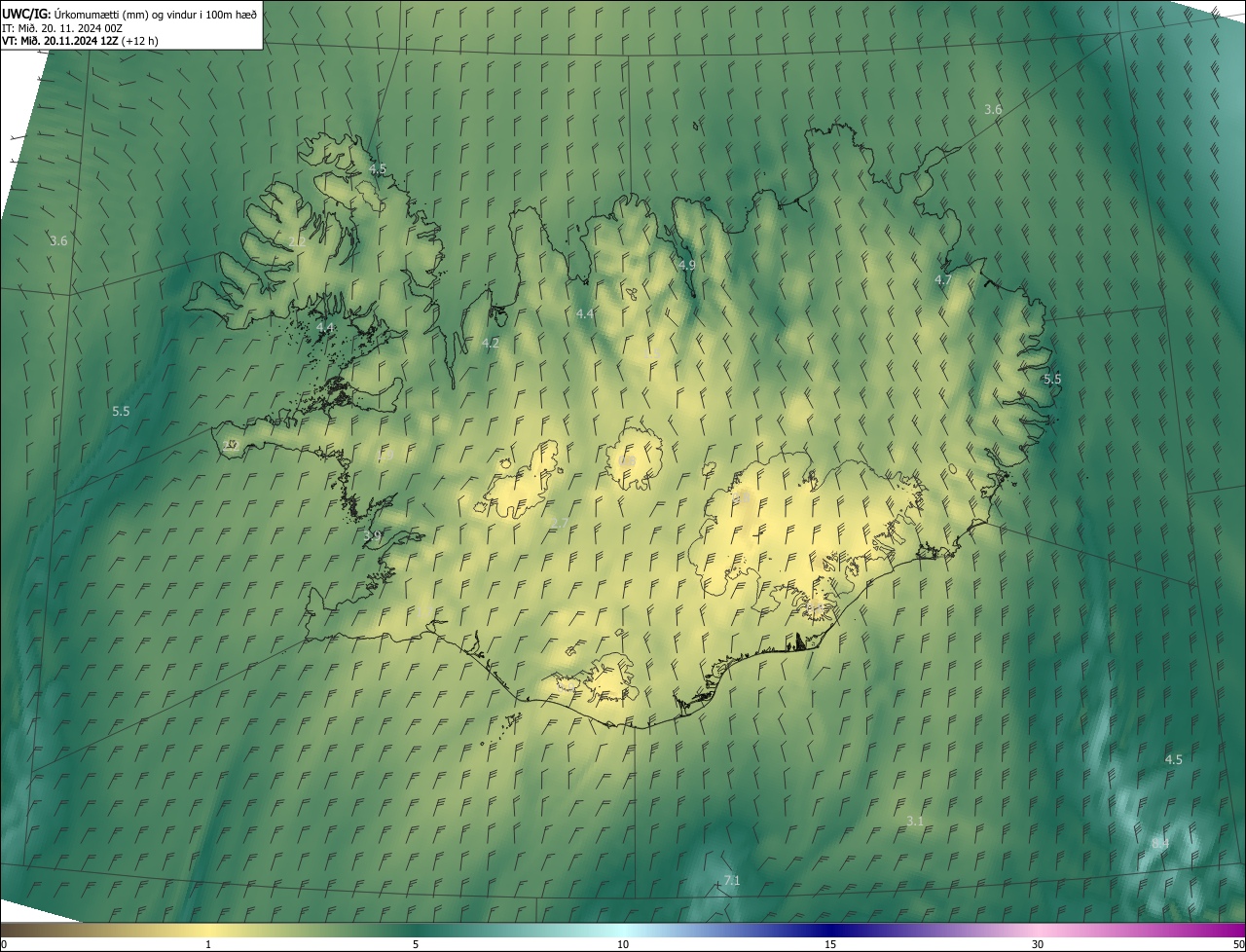Pick the pale yellow band of the colour scale

click(x=208, y=930)
